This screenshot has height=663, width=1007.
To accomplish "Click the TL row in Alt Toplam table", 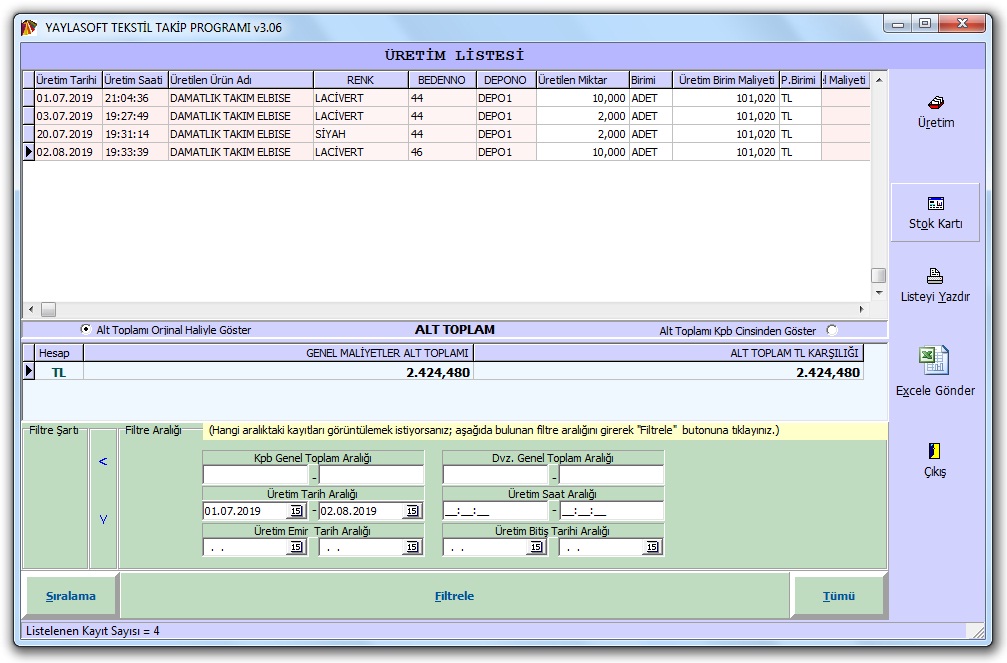I will (x=443, y=372).
